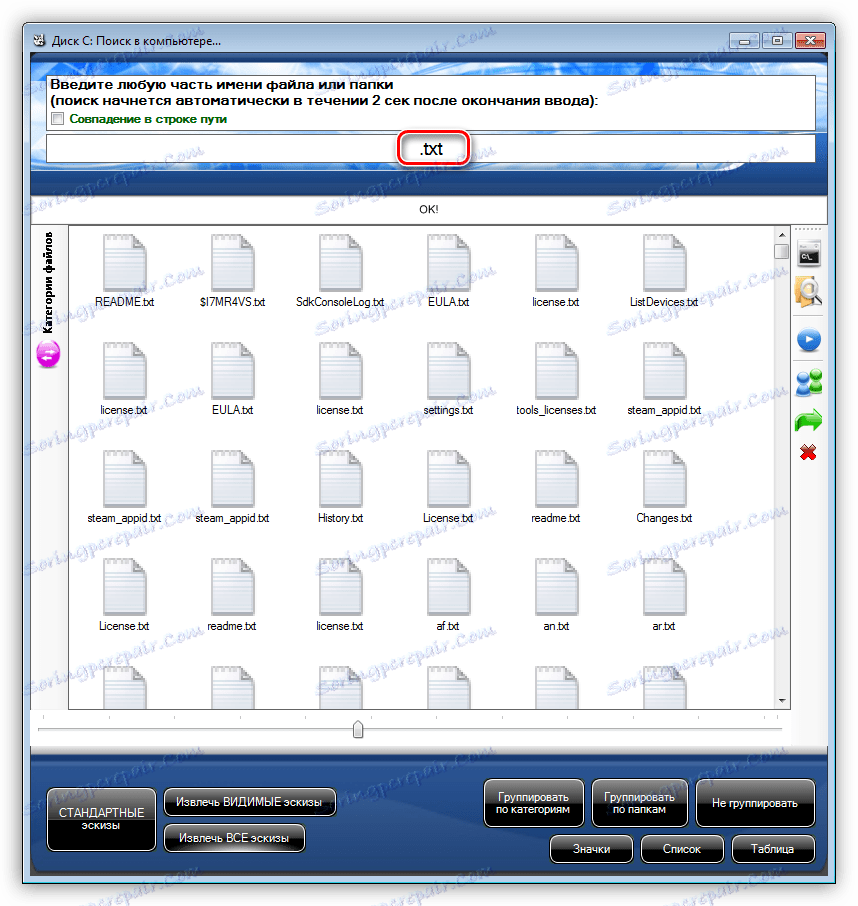Select the $I7MR4VS.txt file icon
The image size is (858, 906).
(x=232, y=263)
